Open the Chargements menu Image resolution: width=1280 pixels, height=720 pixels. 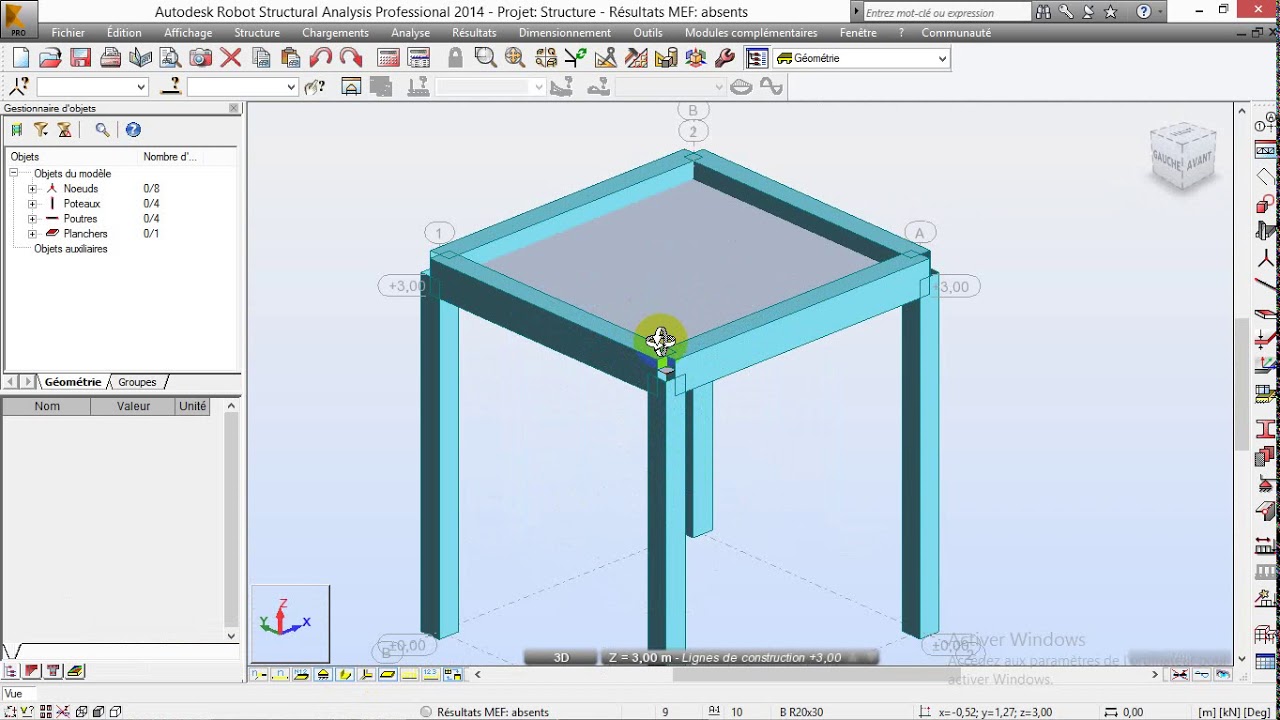pos(335,33)
